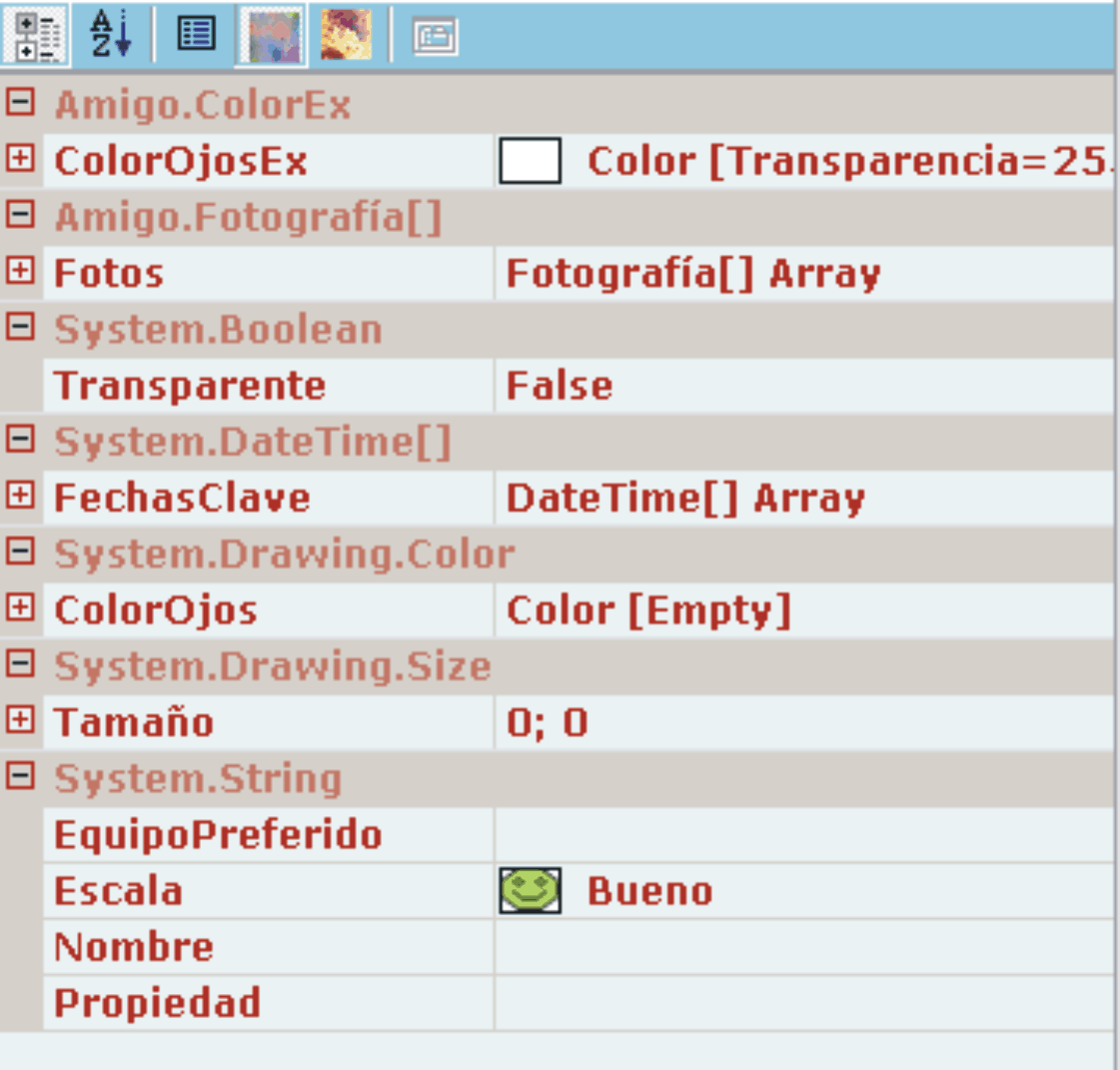This screenshot has width=1120, height=1070.
Task: Collapse the System.String category
Action: tap(20, 775)
